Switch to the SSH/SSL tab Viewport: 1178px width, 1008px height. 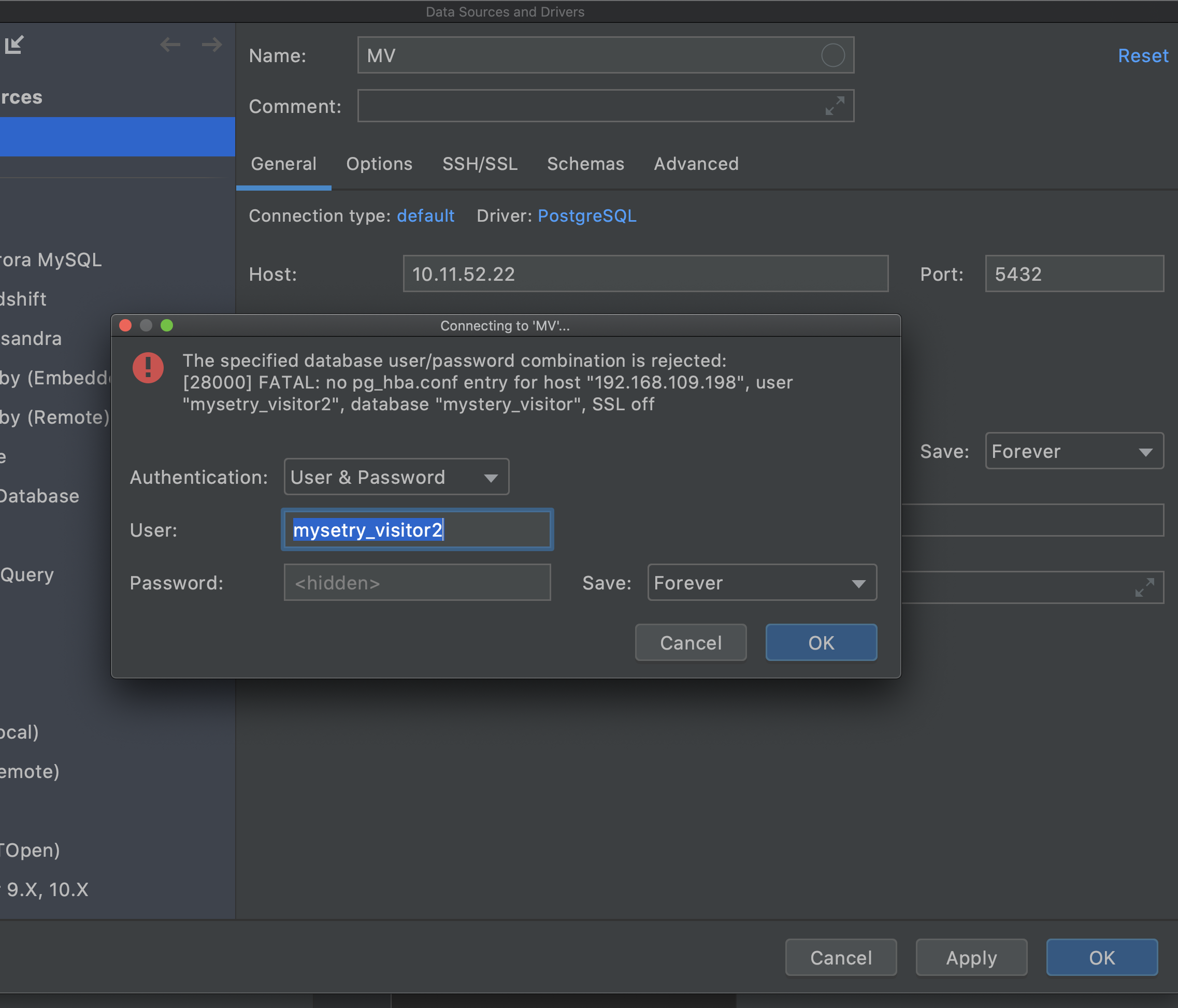click(x=479, y=164)
